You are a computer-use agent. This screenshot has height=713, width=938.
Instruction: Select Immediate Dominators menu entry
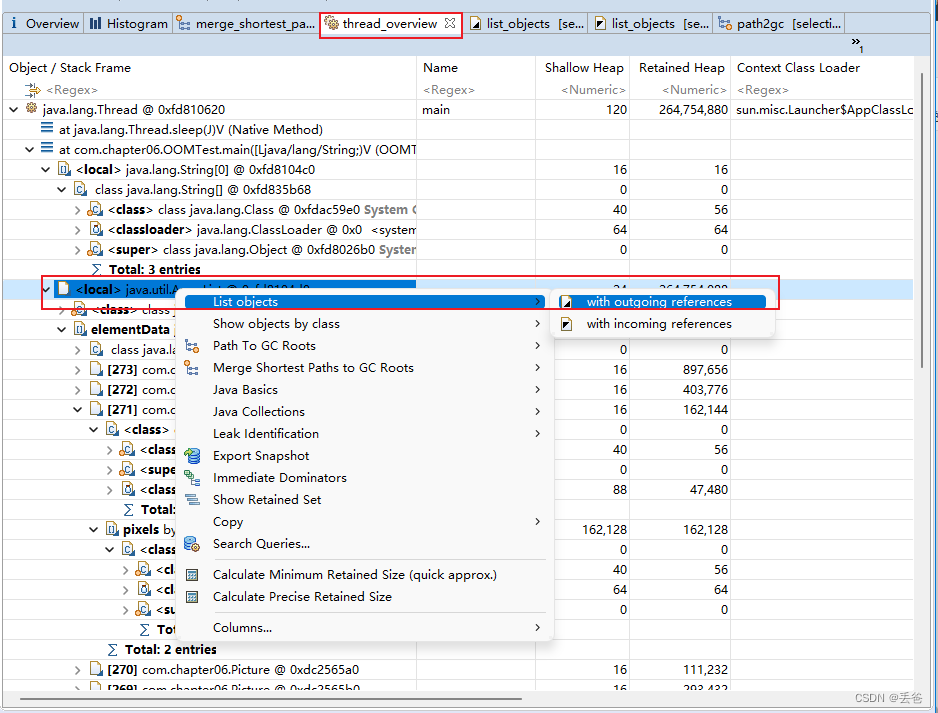point(365,478)
